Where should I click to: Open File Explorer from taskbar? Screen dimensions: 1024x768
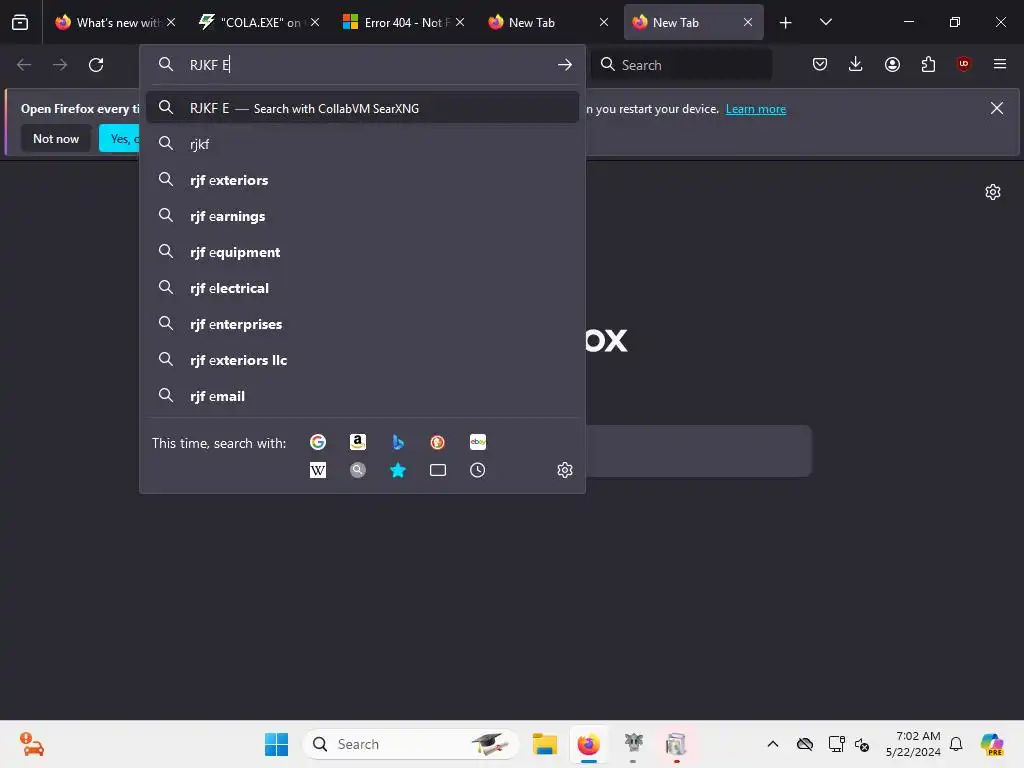pos(545,744)
